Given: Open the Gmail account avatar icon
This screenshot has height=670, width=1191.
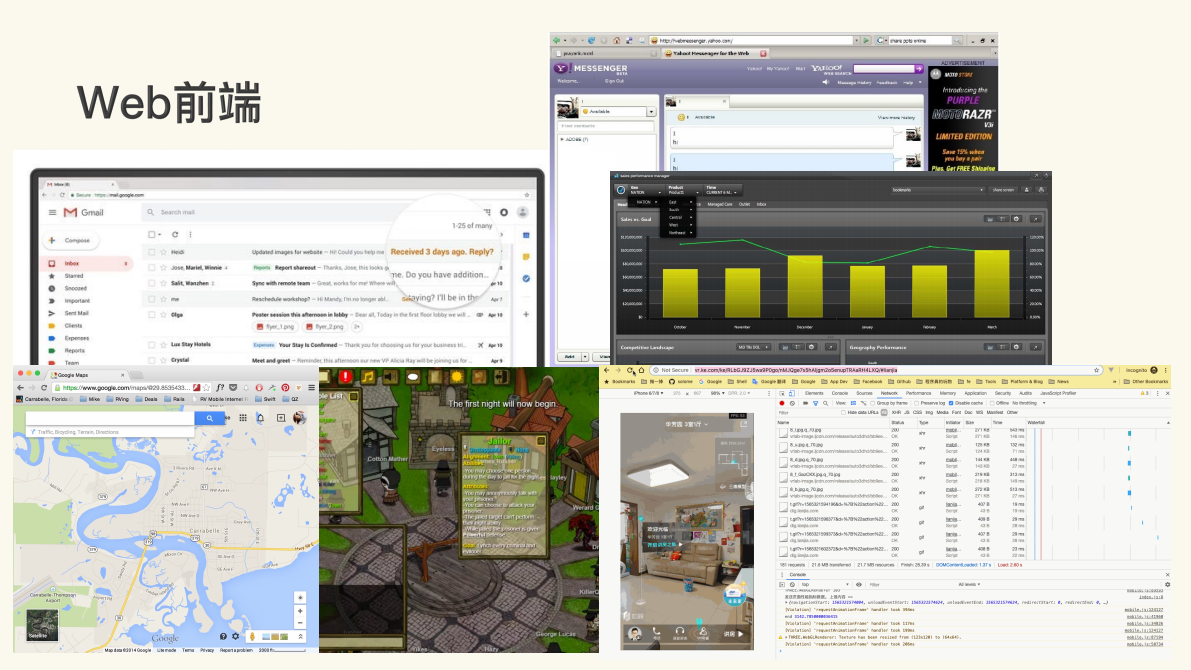Looking at the screenshot, I should pyautogui.click(x=523, y=213).
